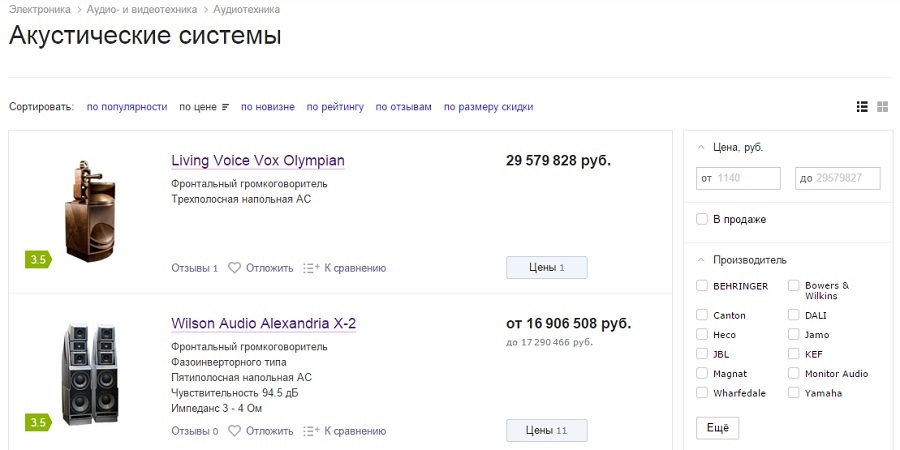Collapse the "Производитель" filter section
Screen dimensions: 900x450
(701, 260)
